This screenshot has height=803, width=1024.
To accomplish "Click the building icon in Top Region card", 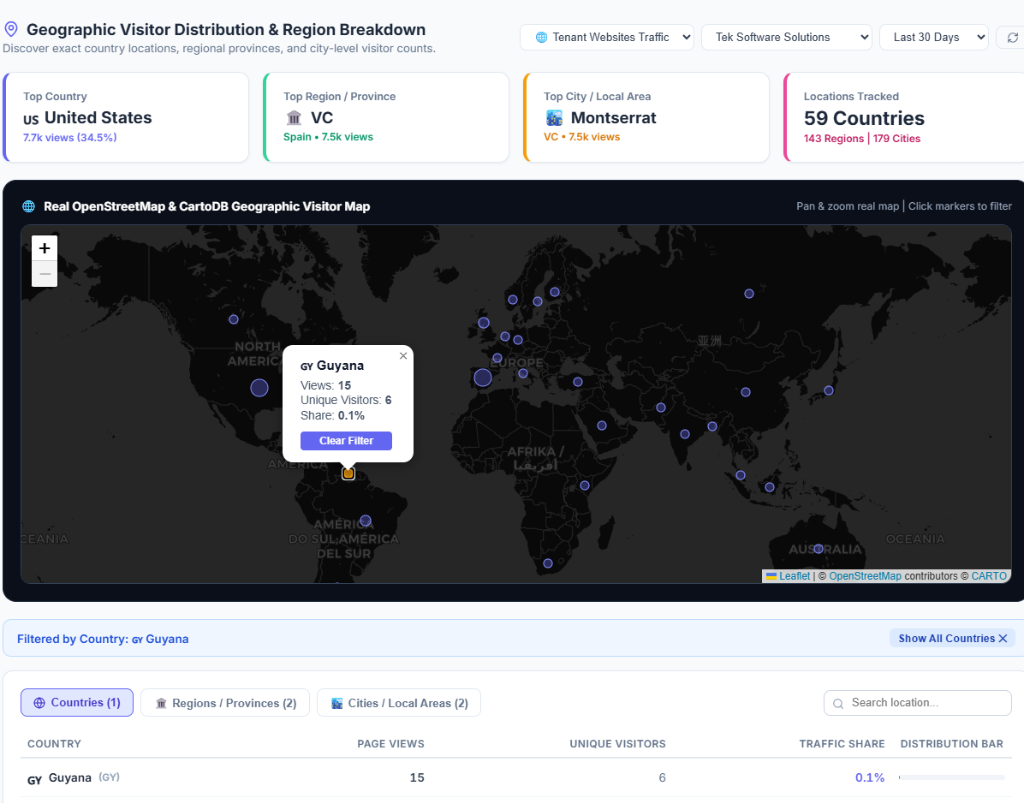I will pyautogui.click(x=294, y=118).
